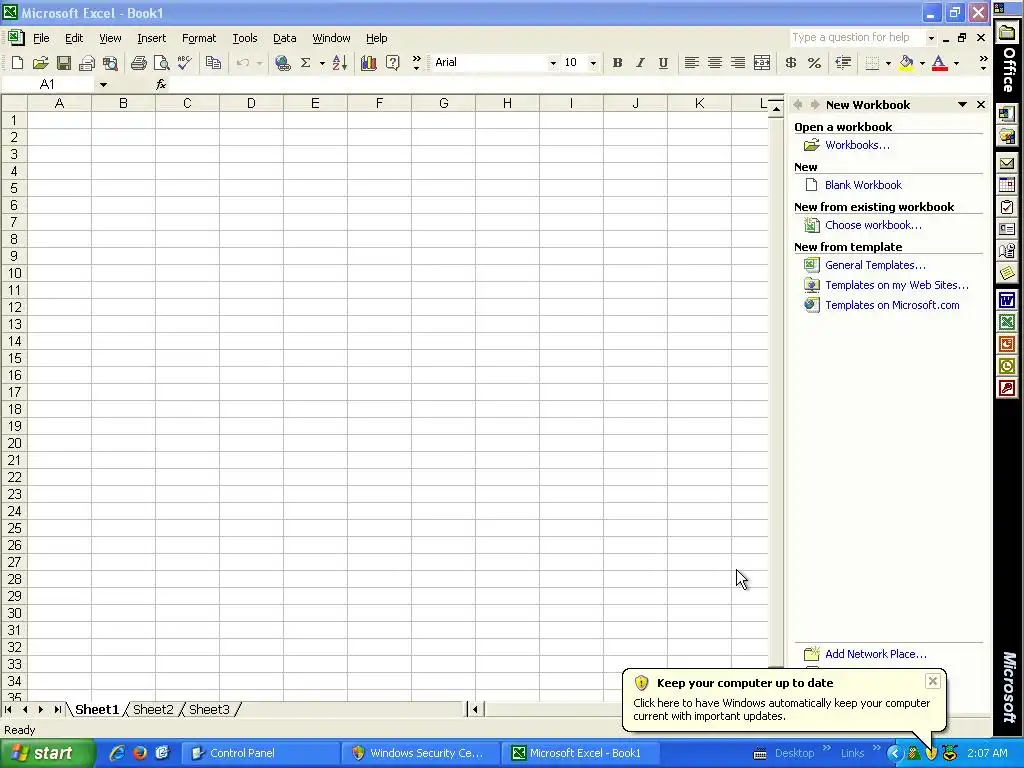Open the File menu
Screen dimensions: 1024x768
41,38
